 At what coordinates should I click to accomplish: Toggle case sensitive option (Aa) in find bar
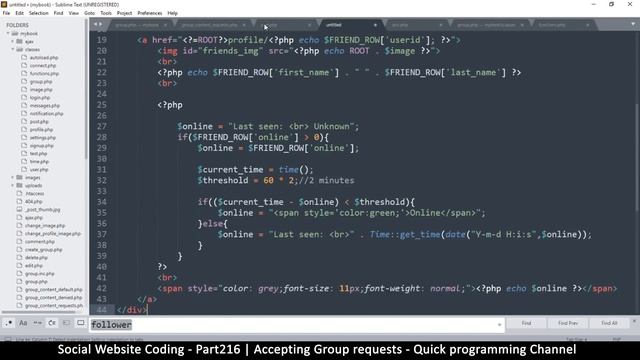tap(23, 323)
